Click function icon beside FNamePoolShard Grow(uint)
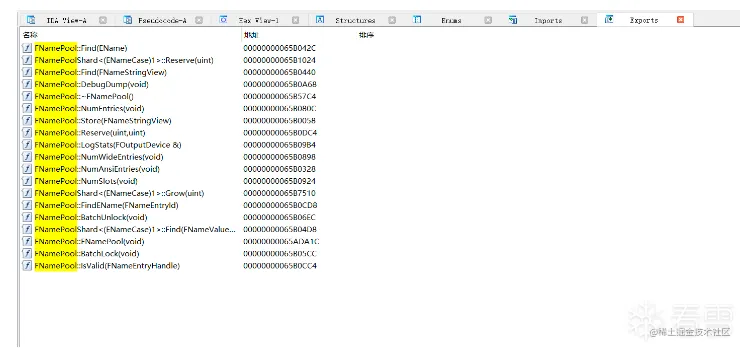Image resolution: width=753 pixels, height=362 pixels. 27,193
